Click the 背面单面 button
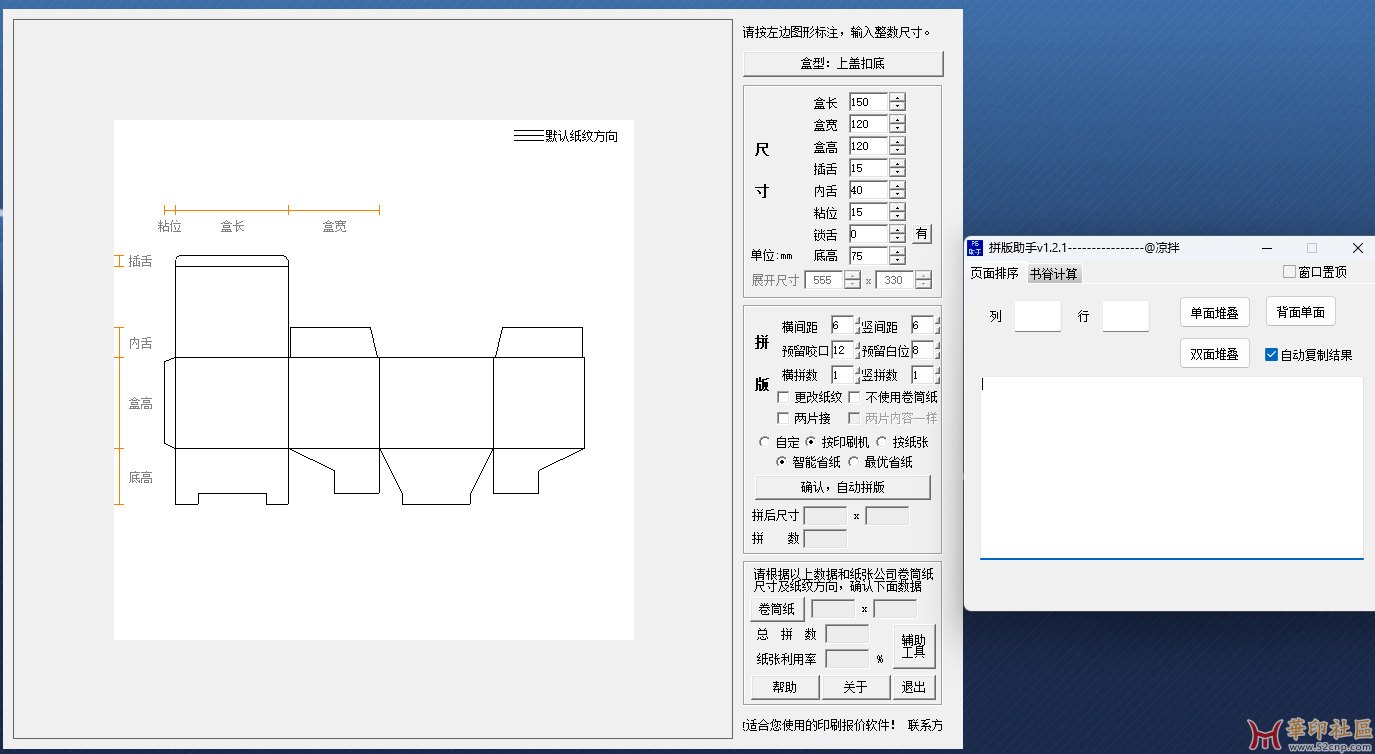The height and width of the screenshot is (754, 1375). [x=1301, y=312]
